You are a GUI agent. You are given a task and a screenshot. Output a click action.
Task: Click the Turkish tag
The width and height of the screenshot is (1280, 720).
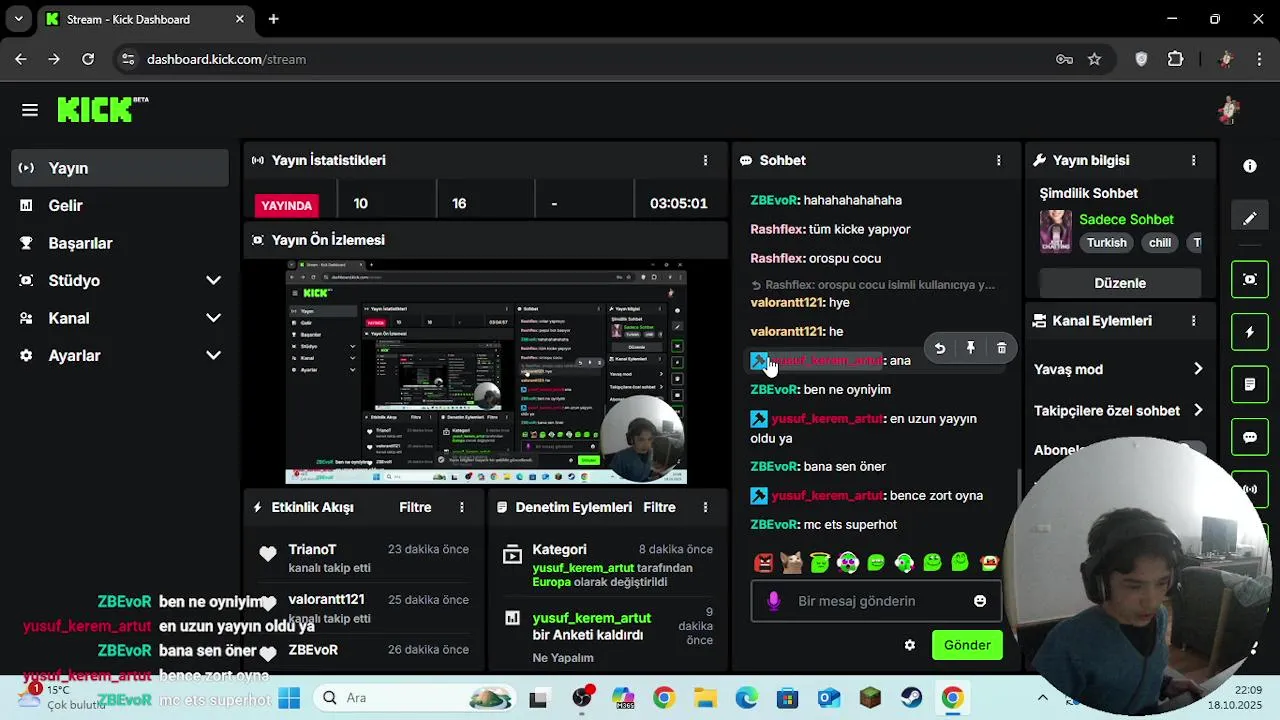click(x=1107, y=243)
